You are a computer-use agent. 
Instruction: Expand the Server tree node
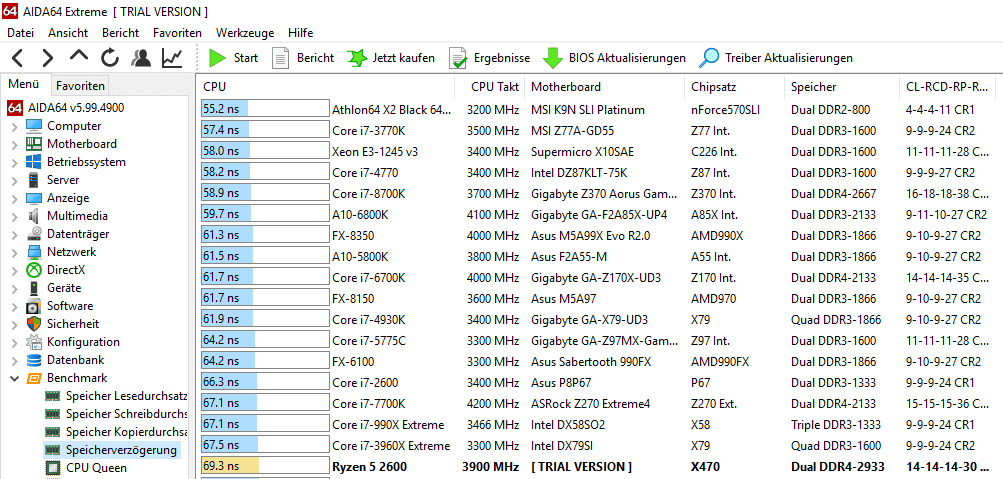point(15,180)
